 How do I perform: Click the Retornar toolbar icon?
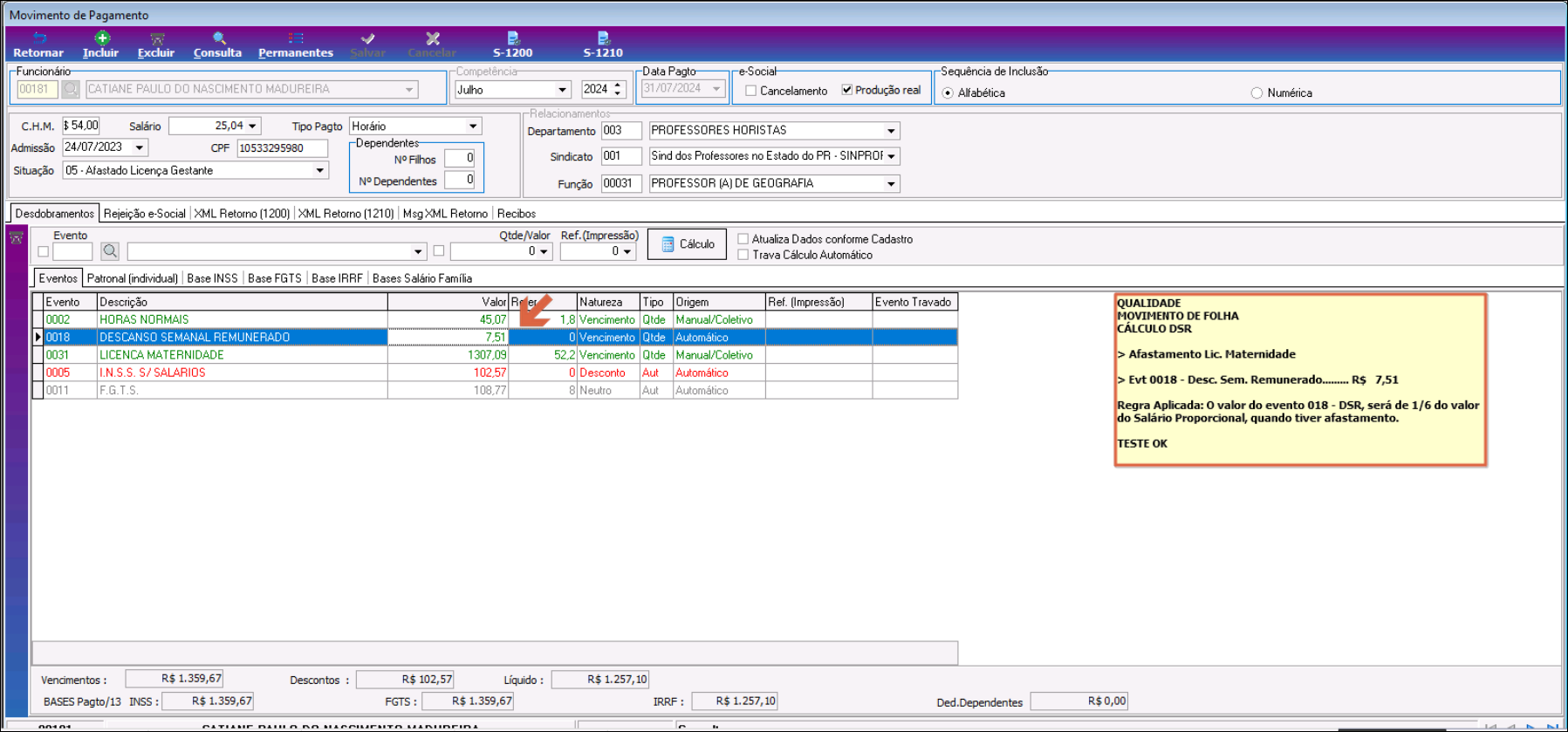(39, 38)
